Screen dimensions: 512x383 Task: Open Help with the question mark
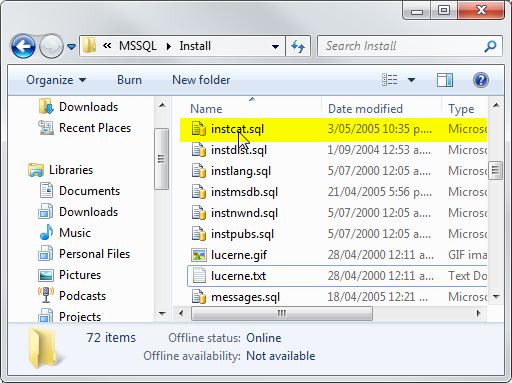tap(481, 80)
